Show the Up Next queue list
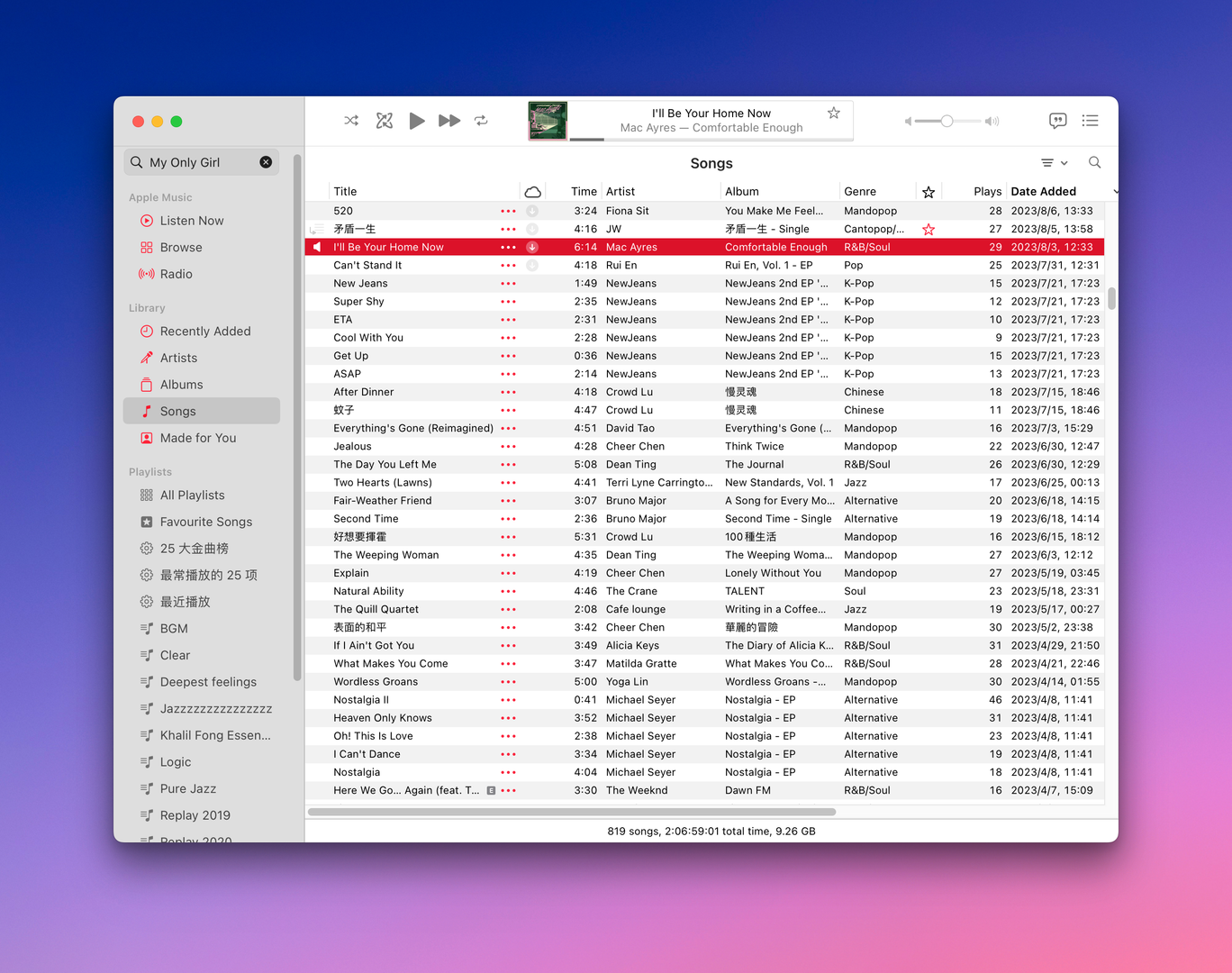The height and width of the screenshot is (973, 1232). (x=1090, y=121)
